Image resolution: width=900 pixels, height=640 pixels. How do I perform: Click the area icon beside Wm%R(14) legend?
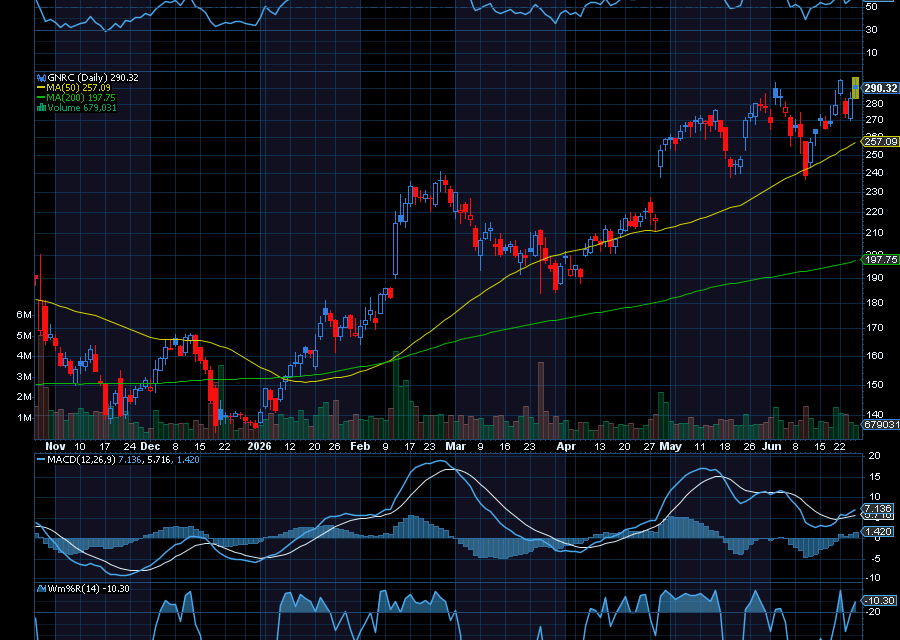41,588
